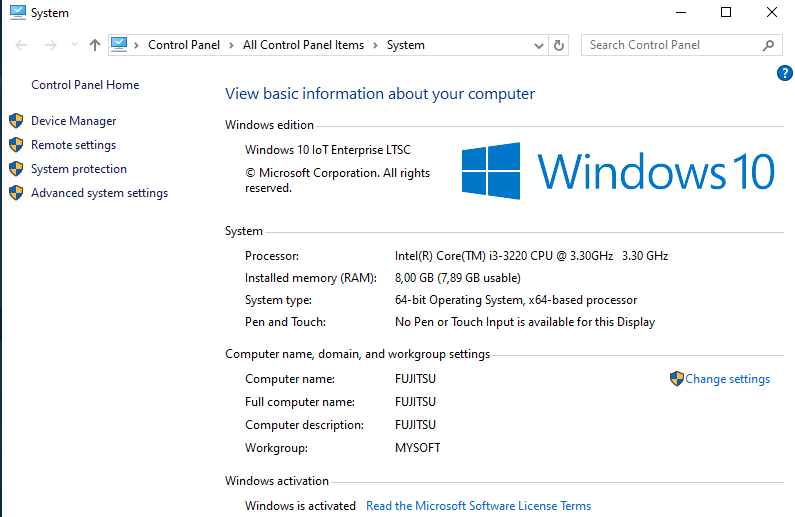Image resolution: width=795 pixels, height=517 pixels.
Task: Click the Back arrow navigation button
Action: point(22,45)
